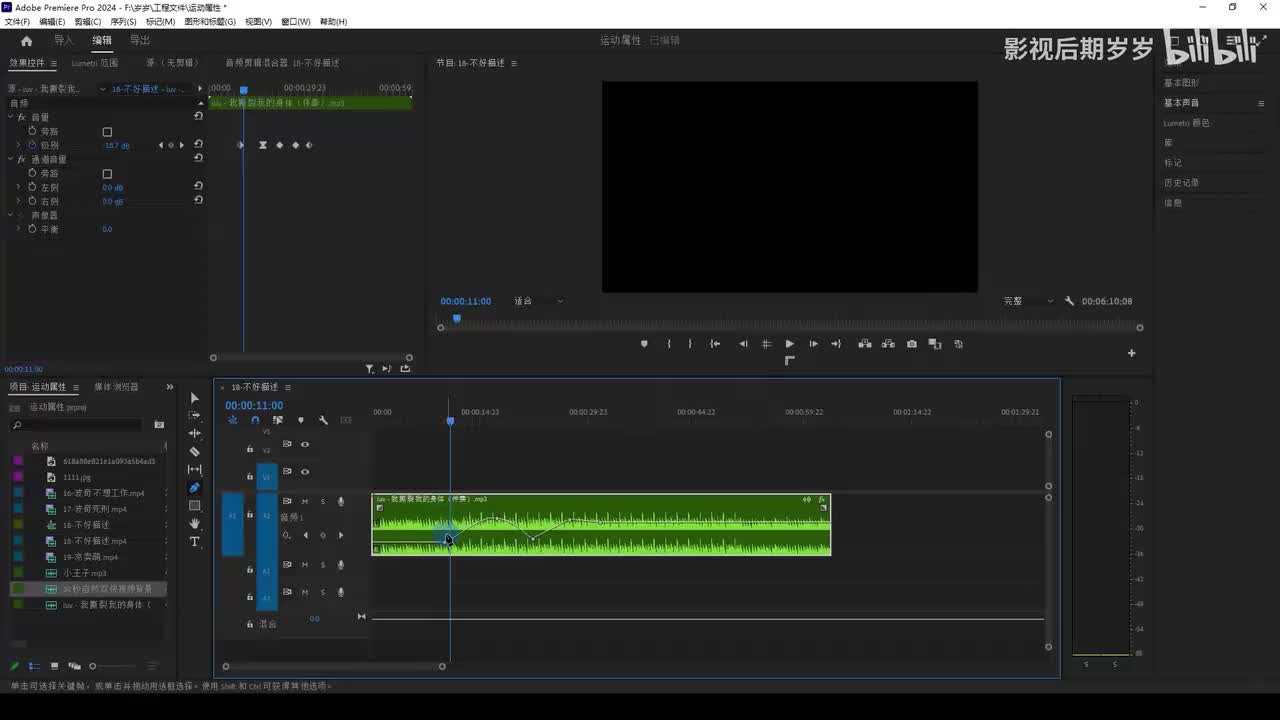1280x720 pixels.
Task: Select the Type tool
Action: click(x=194, y=542)
